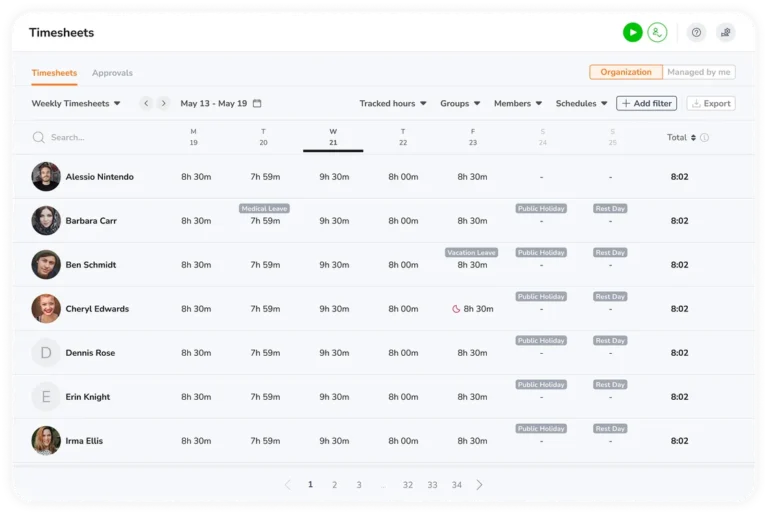Go to pagination page 34

(x=456, y=485)
